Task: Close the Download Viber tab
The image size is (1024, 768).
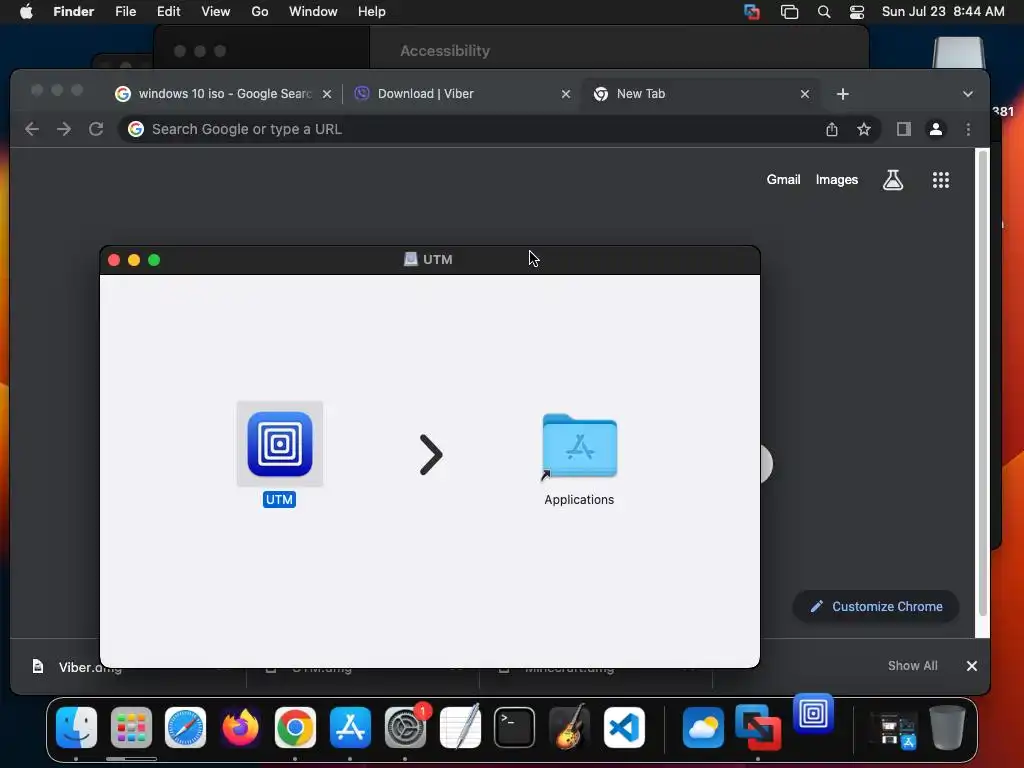Action: click(566, 94)
